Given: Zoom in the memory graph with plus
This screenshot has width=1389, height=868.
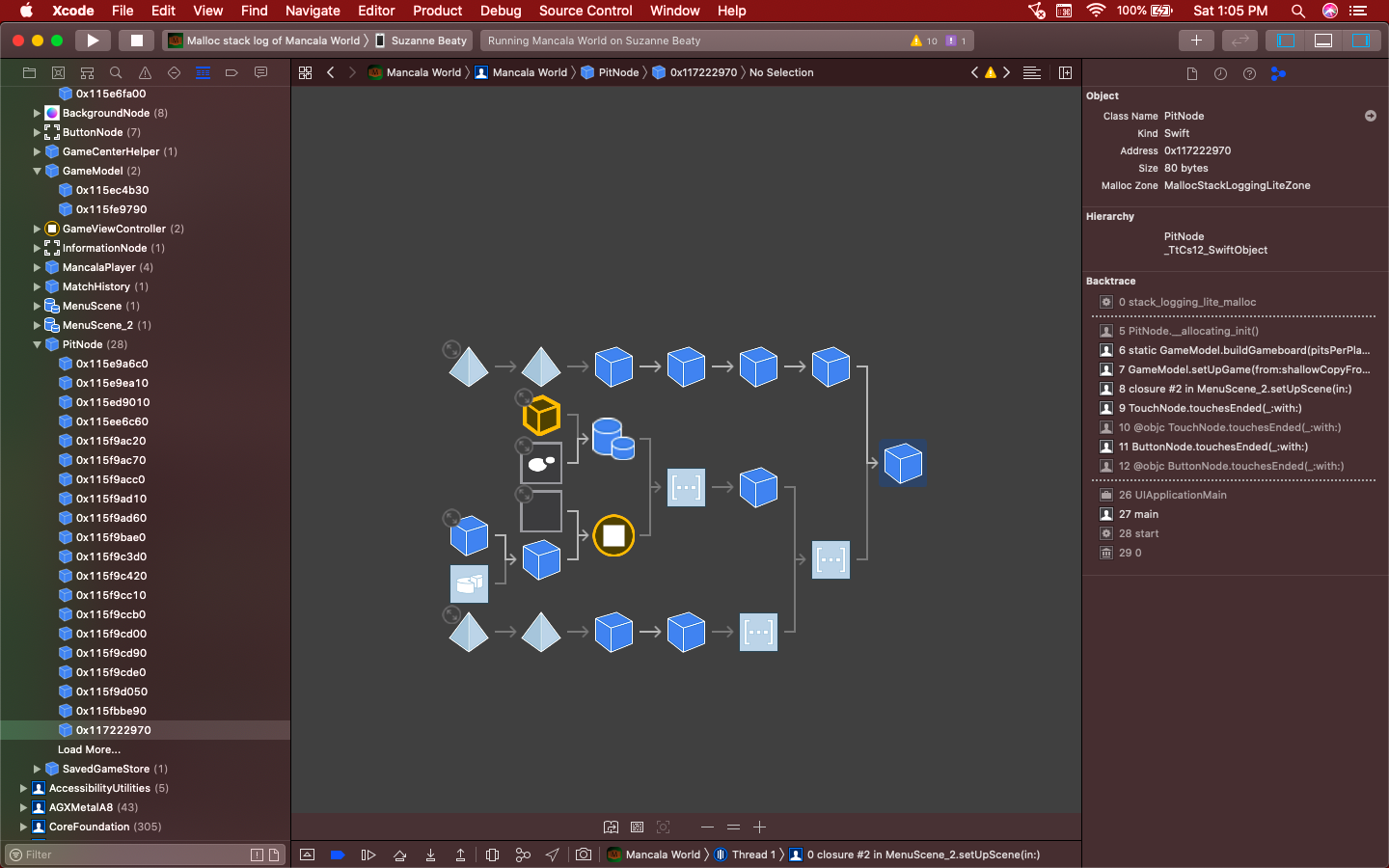Looking at the screenshot, I should tap(759, 827).
